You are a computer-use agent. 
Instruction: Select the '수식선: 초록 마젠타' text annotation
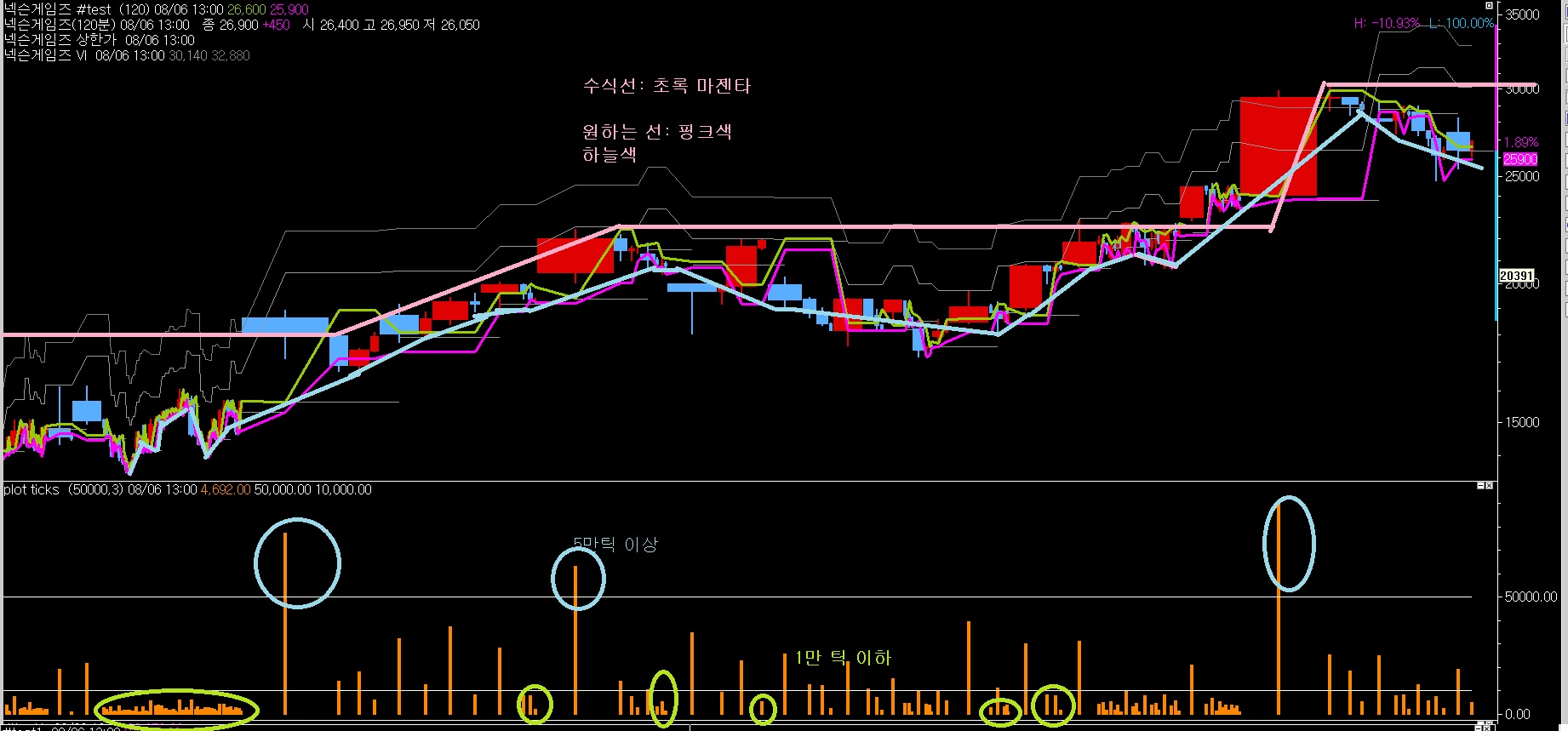click(667, 86)
